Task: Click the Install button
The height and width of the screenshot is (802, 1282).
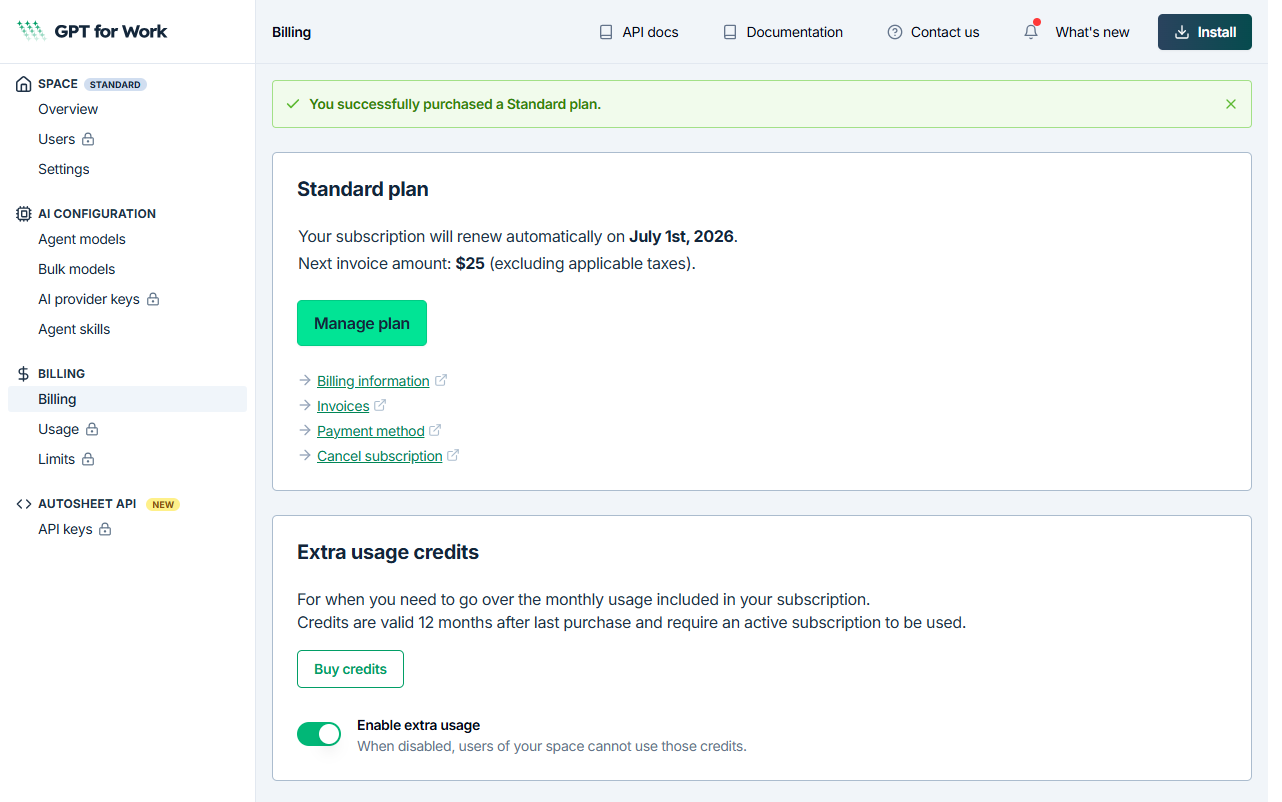Action: pos(1205,32)
